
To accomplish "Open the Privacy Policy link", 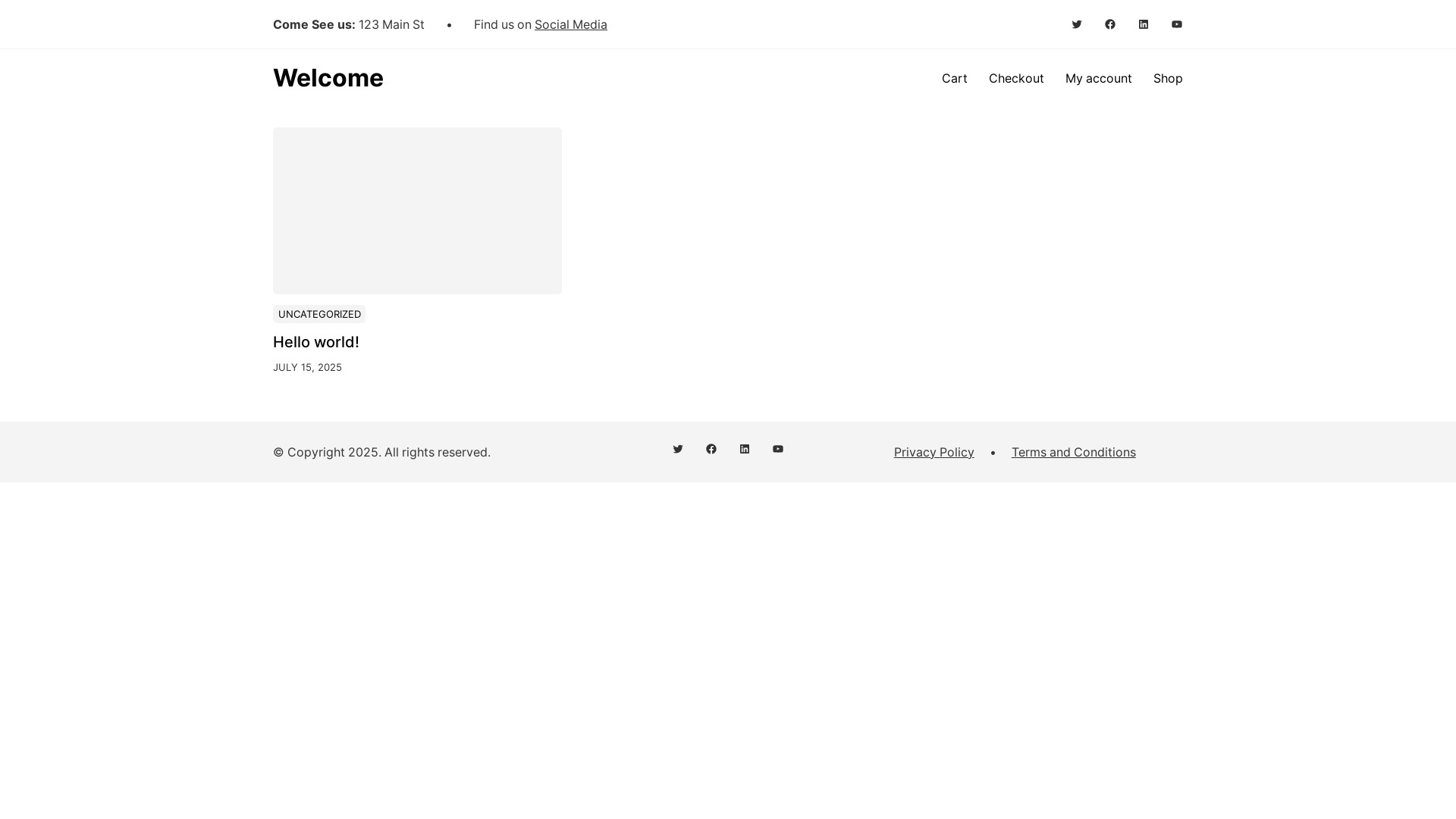I will click(x=934, y=452).
